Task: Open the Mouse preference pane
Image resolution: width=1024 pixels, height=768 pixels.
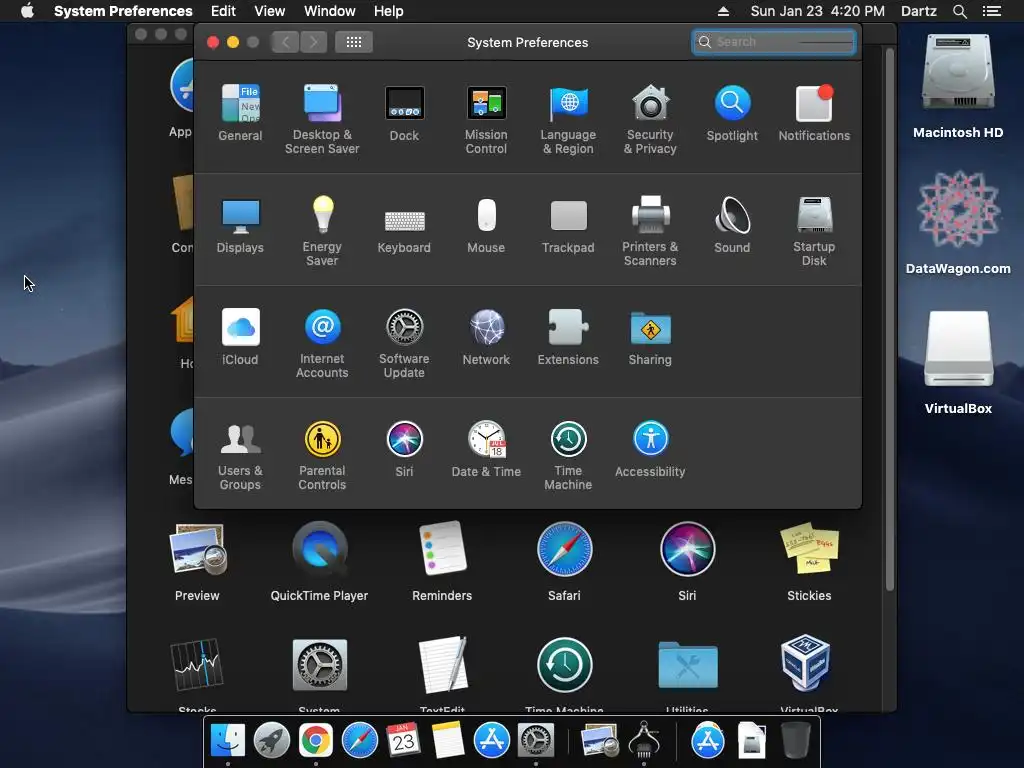Action: tap(486, 225)
